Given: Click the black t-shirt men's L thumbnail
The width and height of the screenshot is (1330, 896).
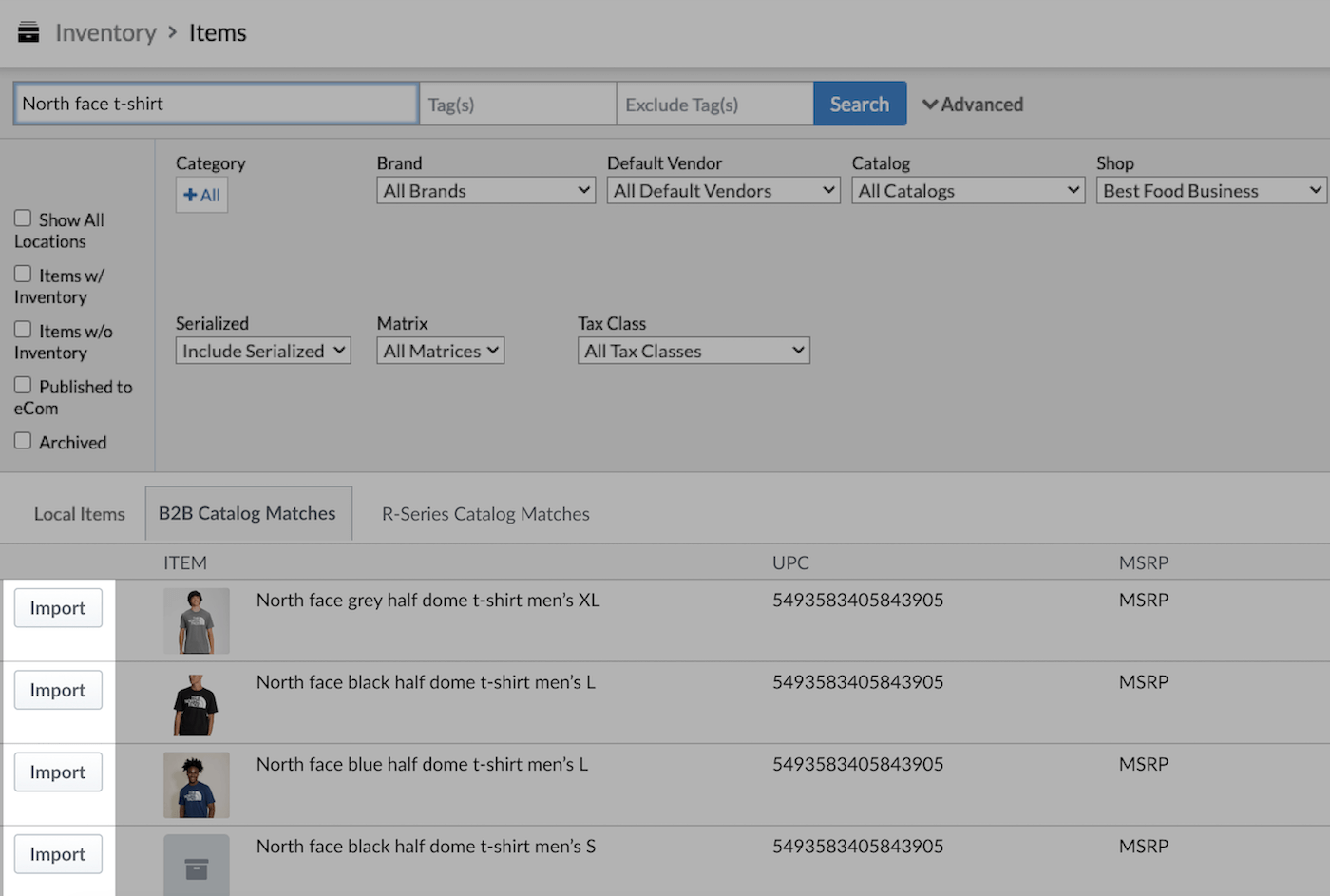Looking at the screenshot, I should [196, 704].
